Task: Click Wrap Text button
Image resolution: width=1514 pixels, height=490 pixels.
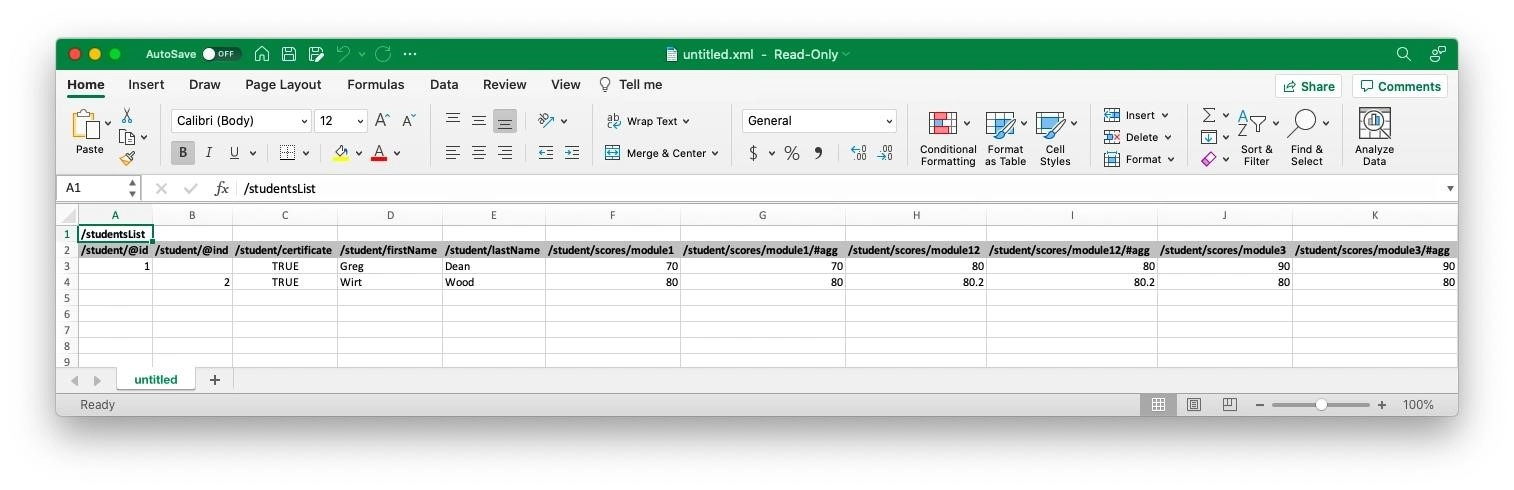Action: pos(647,121)
